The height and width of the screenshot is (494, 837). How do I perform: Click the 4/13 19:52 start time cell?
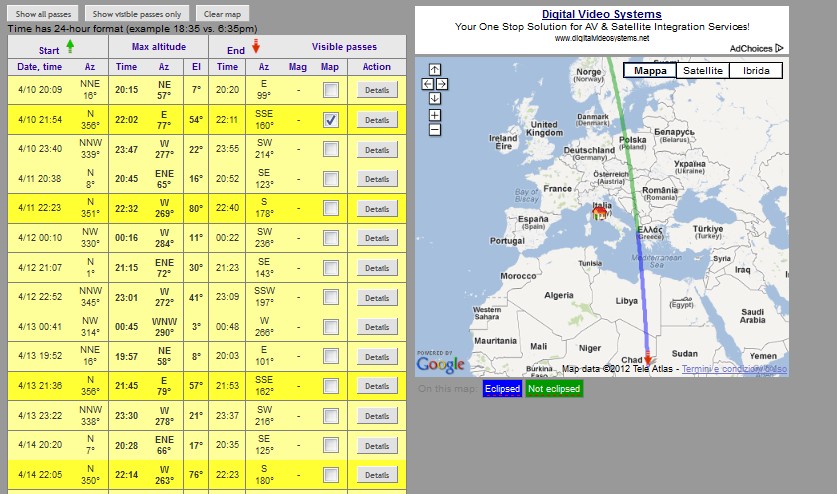tap(40, 355)
